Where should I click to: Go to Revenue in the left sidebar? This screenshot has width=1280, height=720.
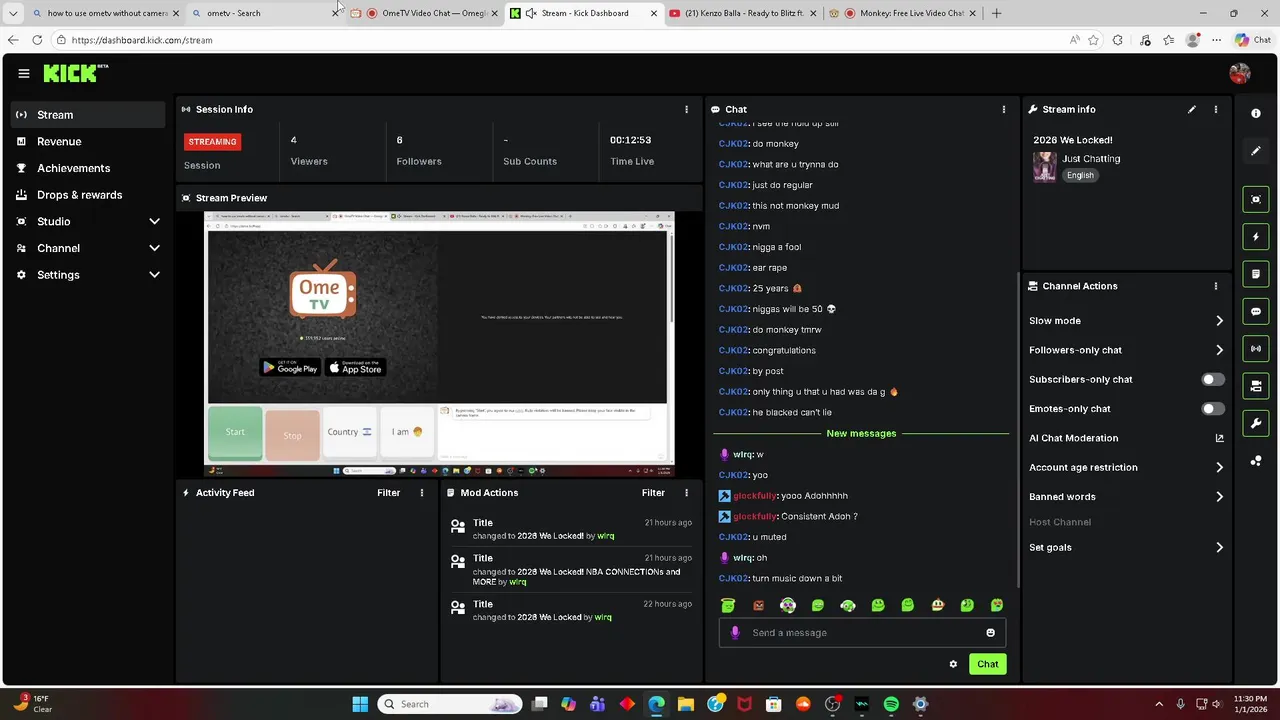tap(88, 141)
